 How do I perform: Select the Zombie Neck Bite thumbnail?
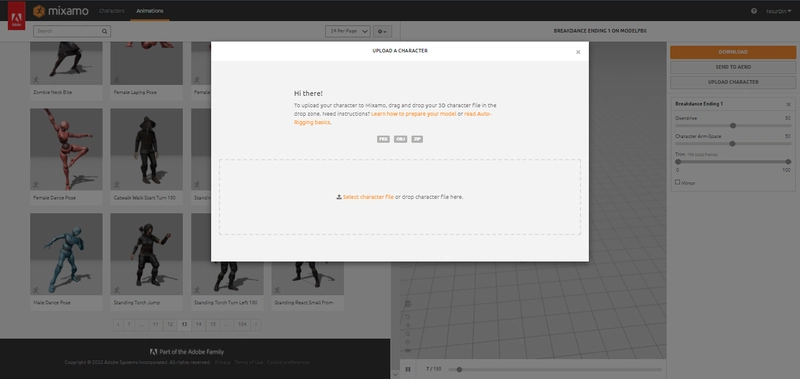(66, 63)
